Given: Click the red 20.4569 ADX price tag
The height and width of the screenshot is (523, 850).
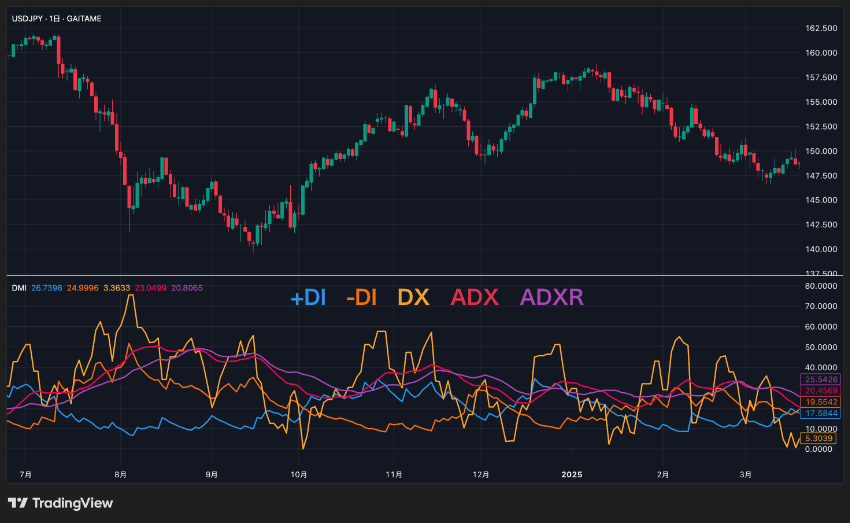Looking at the screenshot, I should [821, 391].
